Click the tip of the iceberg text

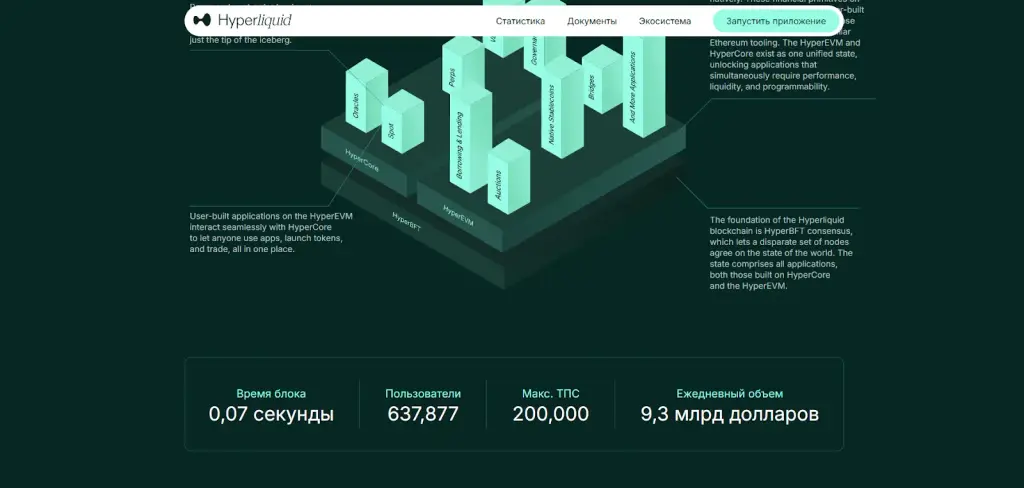(x=240, y=40)
